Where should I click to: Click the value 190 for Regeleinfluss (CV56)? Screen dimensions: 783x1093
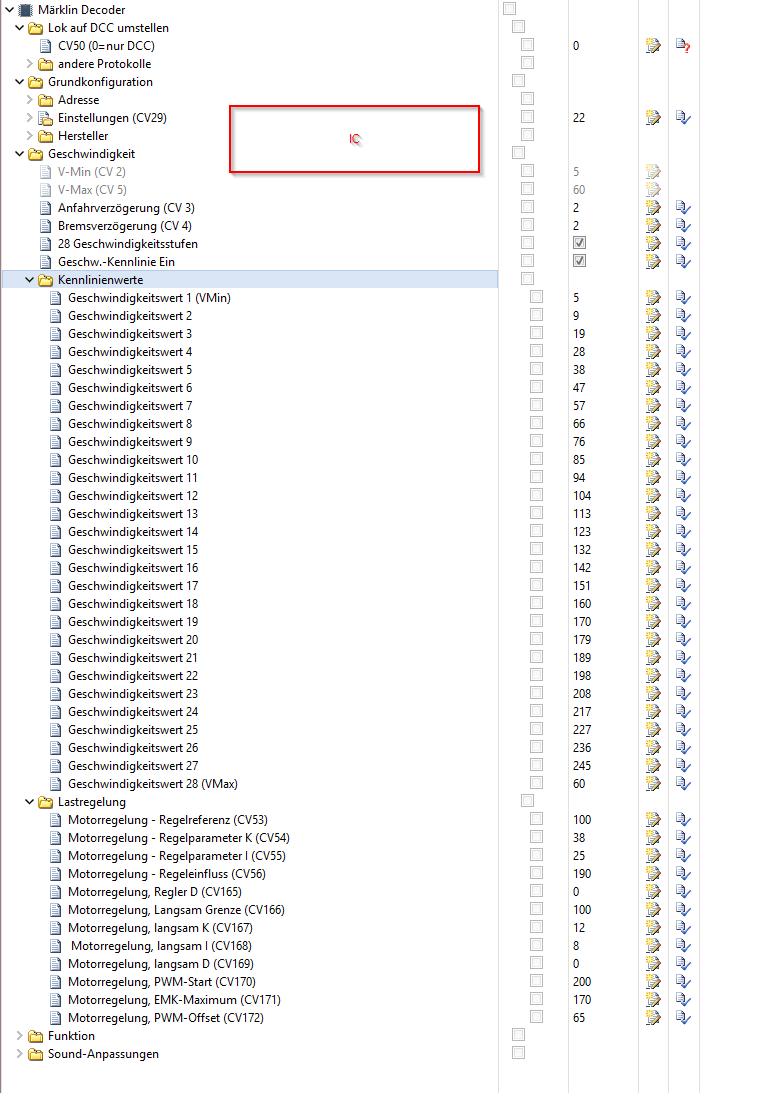(582, 874)
